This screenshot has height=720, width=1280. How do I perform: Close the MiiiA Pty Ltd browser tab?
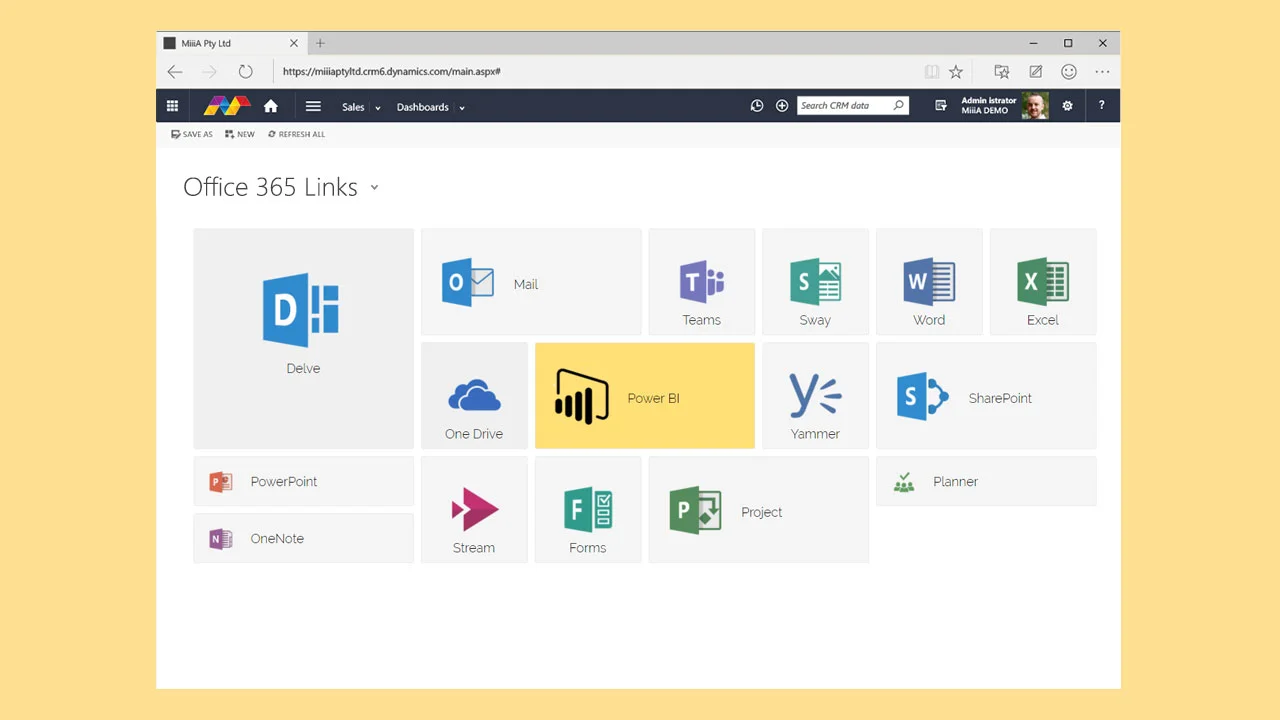[x=294, y=43]
